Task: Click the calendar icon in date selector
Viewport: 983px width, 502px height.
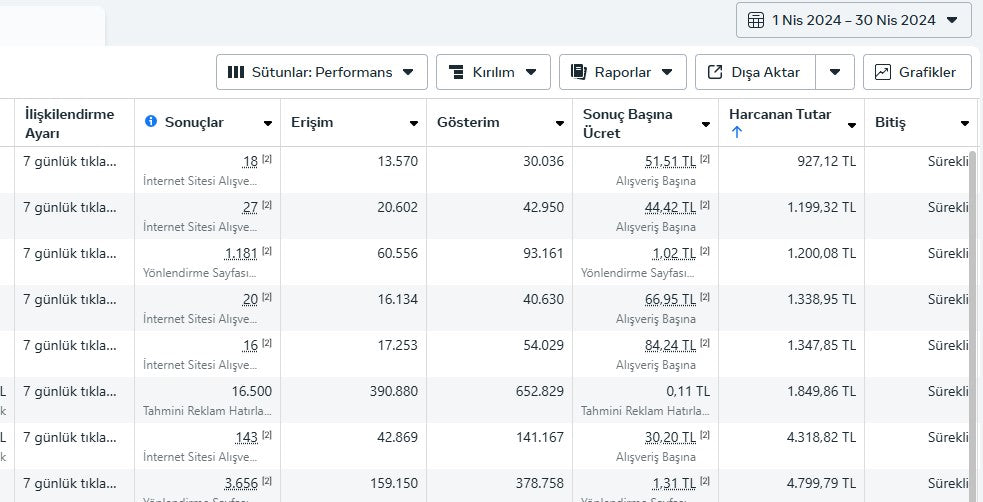Action: point(756,20)
